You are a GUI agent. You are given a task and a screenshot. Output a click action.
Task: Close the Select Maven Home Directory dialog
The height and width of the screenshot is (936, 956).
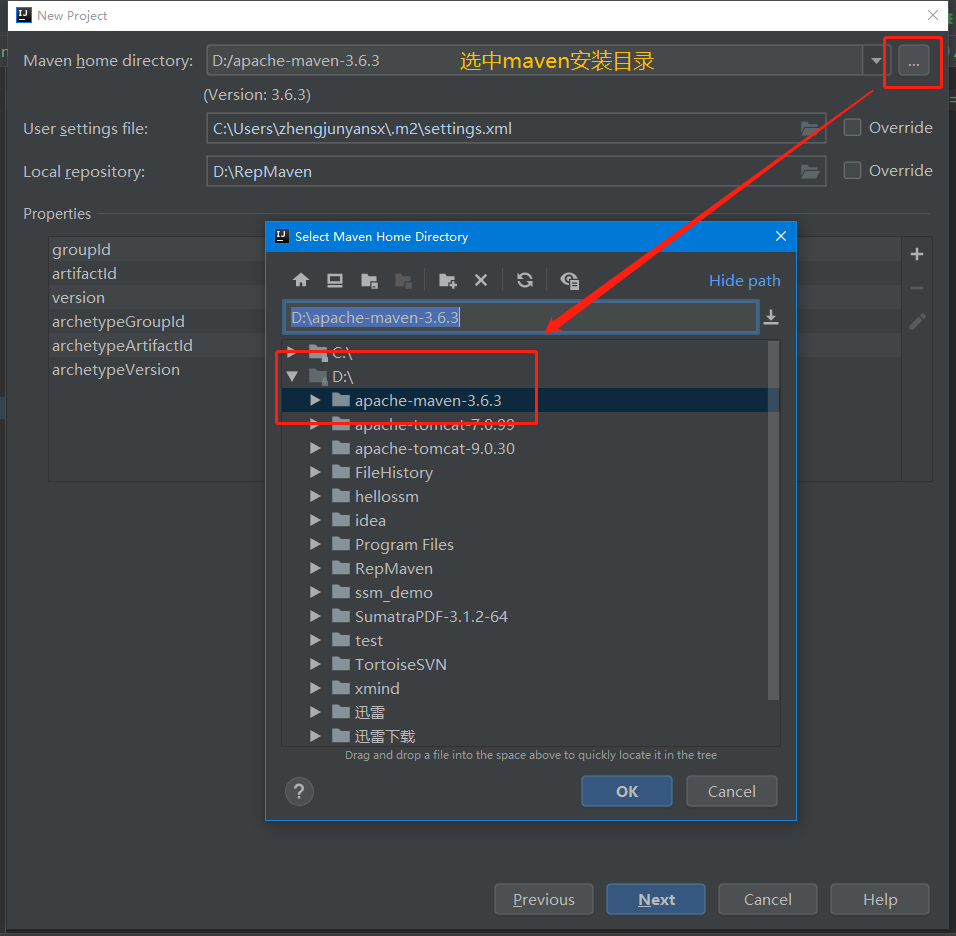point(780,236)
